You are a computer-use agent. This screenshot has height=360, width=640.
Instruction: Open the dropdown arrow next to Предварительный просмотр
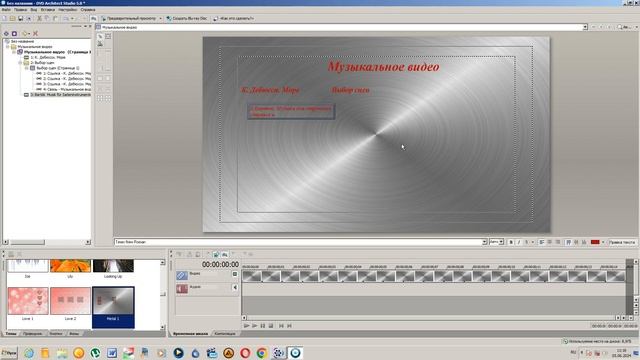160,18
